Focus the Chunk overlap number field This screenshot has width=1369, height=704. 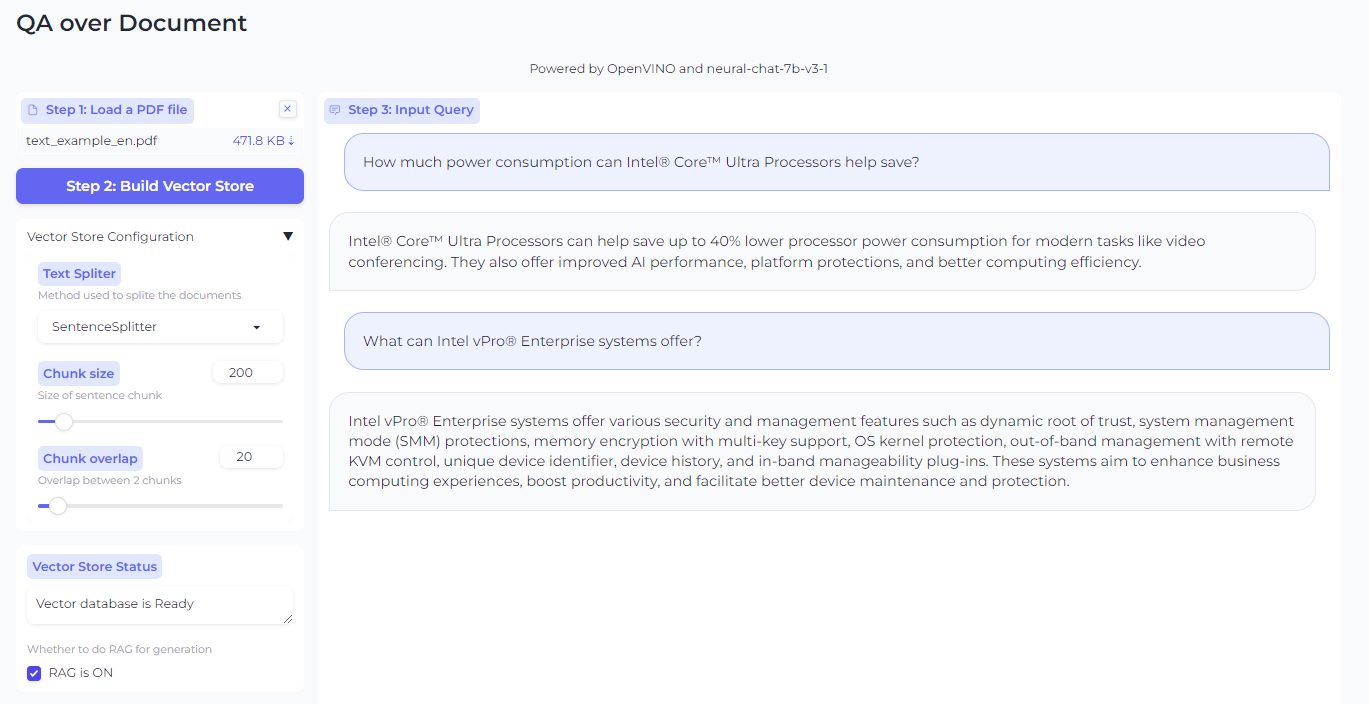(x=250, y=457)
